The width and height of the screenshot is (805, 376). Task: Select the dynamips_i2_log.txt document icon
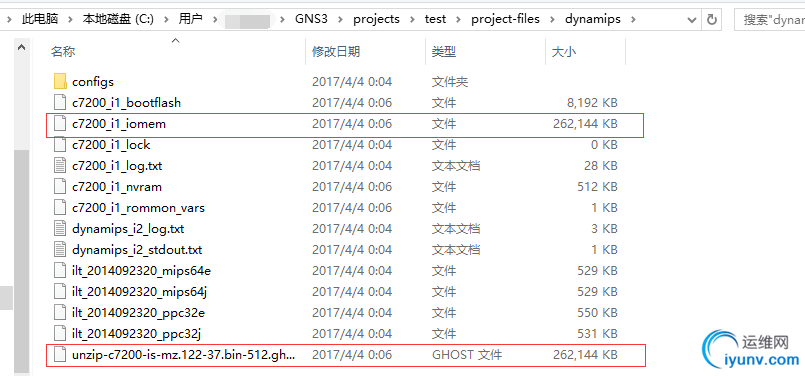point(60,228)
